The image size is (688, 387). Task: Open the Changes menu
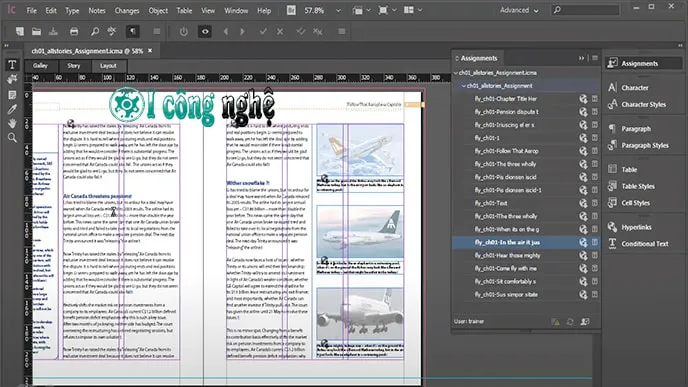(127, 11)
